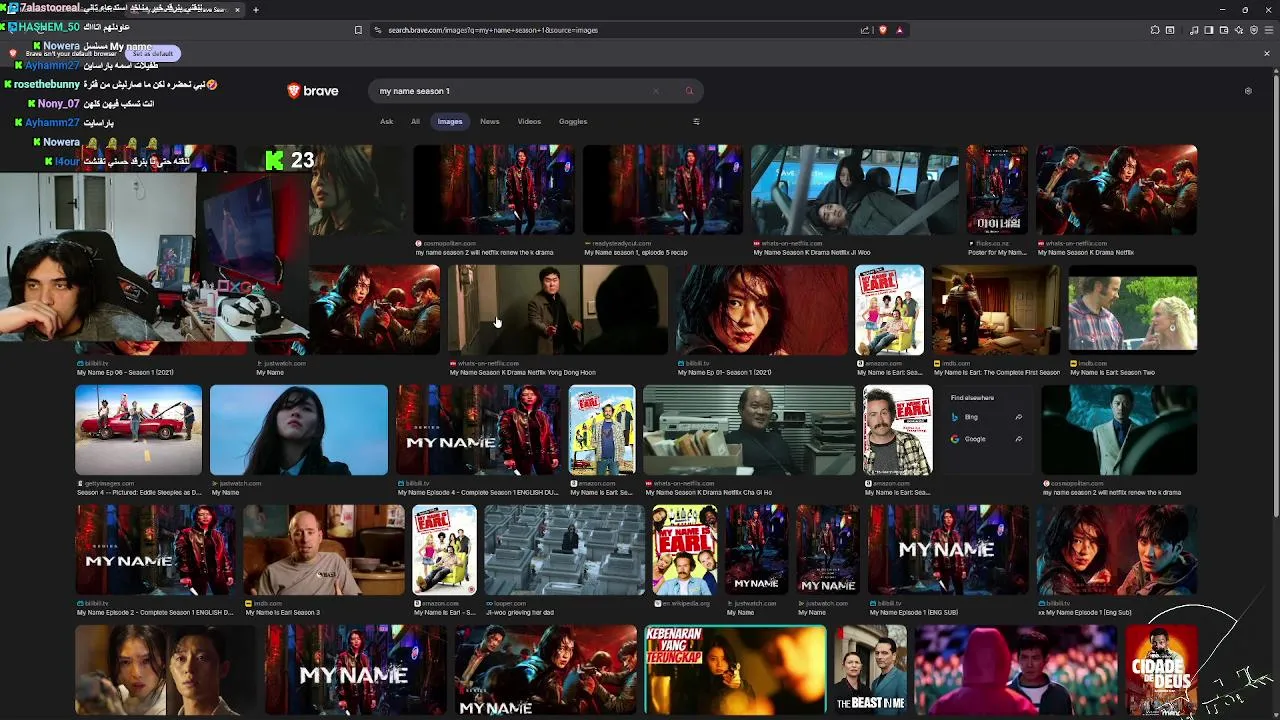Open Brave Rewards triangle icon
The image size is (1280, 720).
[x=899, y=30]
